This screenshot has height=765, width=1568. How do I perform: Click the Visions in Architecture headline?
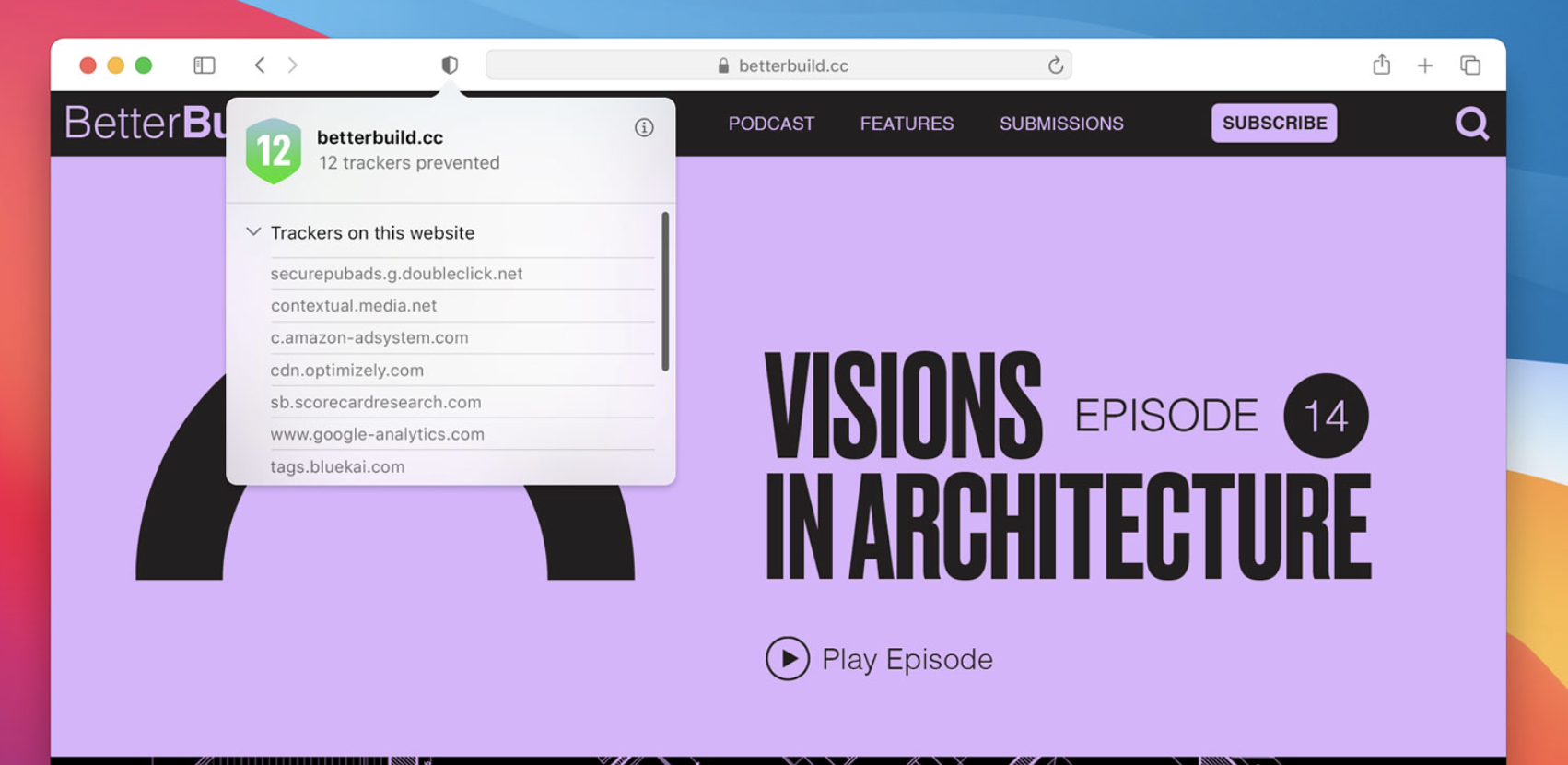(1068, 467)
